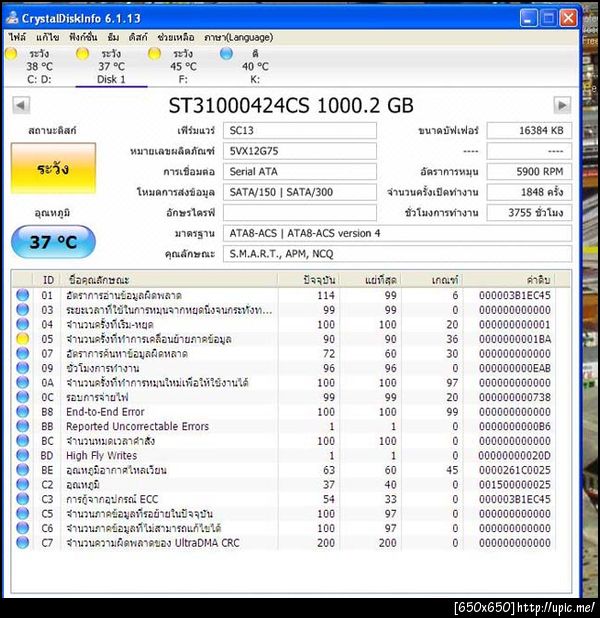Viewport: 600px width, 618px height.
Task: Click the ค่าดิบ (Raw values) column header
Action: 509,280
